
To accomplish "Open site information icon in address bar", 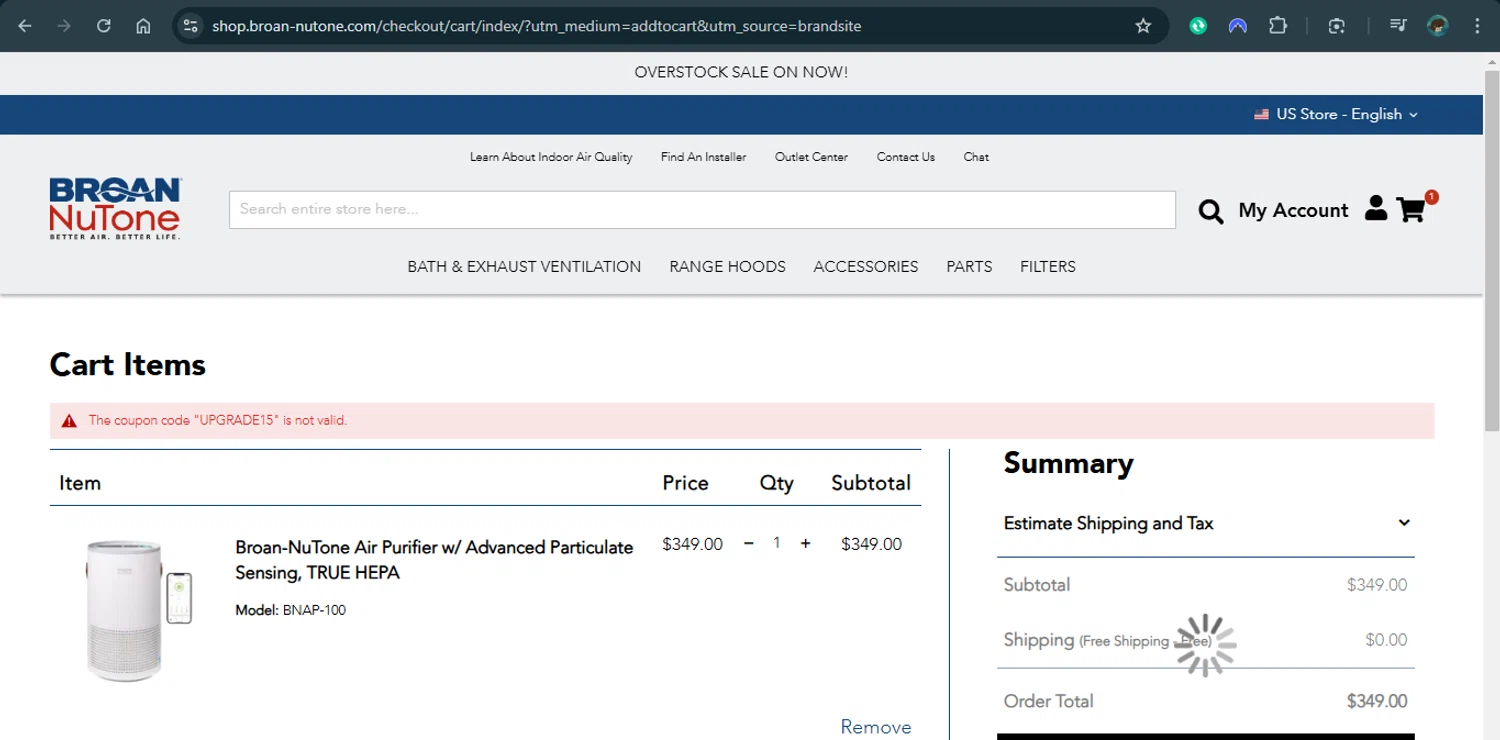I will 191,26.
